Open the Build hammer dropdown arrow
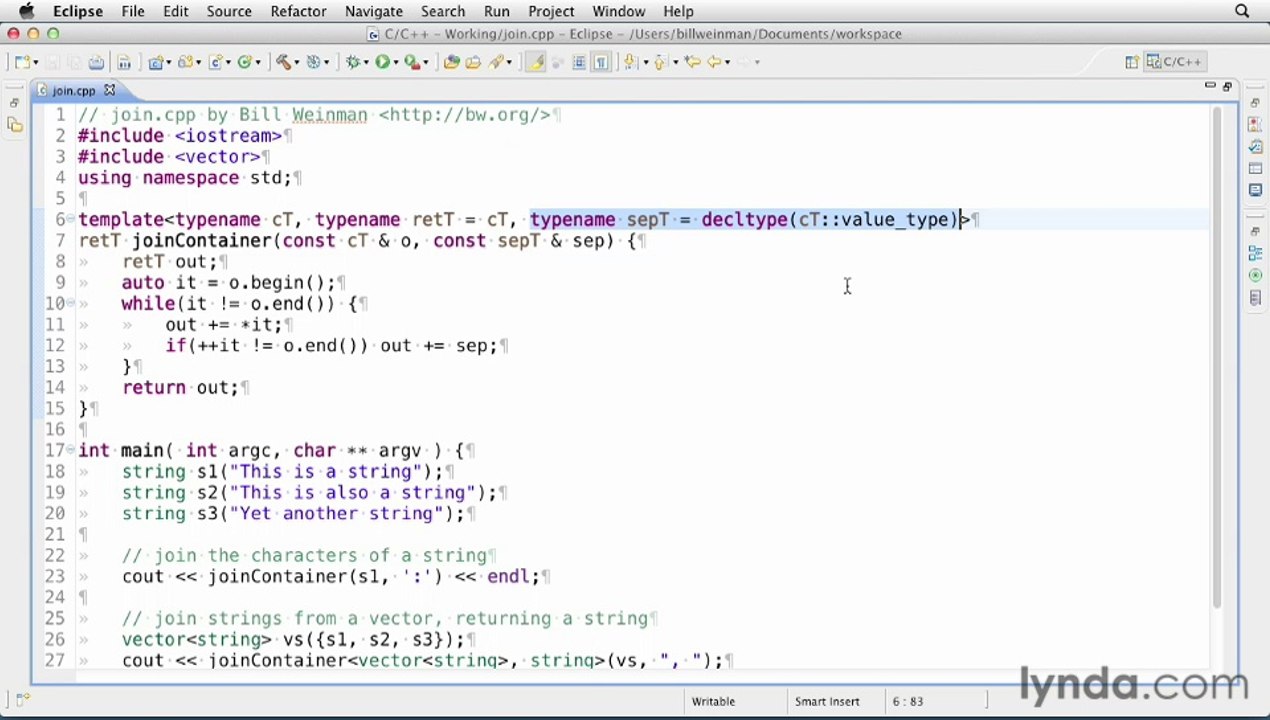This screenshot has height=720, width=1270. tap(297, 62)
